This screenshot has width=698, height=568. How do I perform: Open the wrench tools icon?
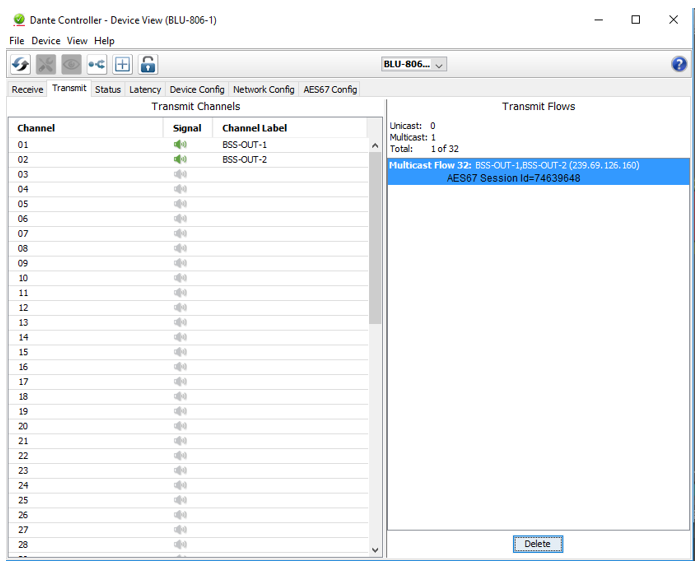46,65
